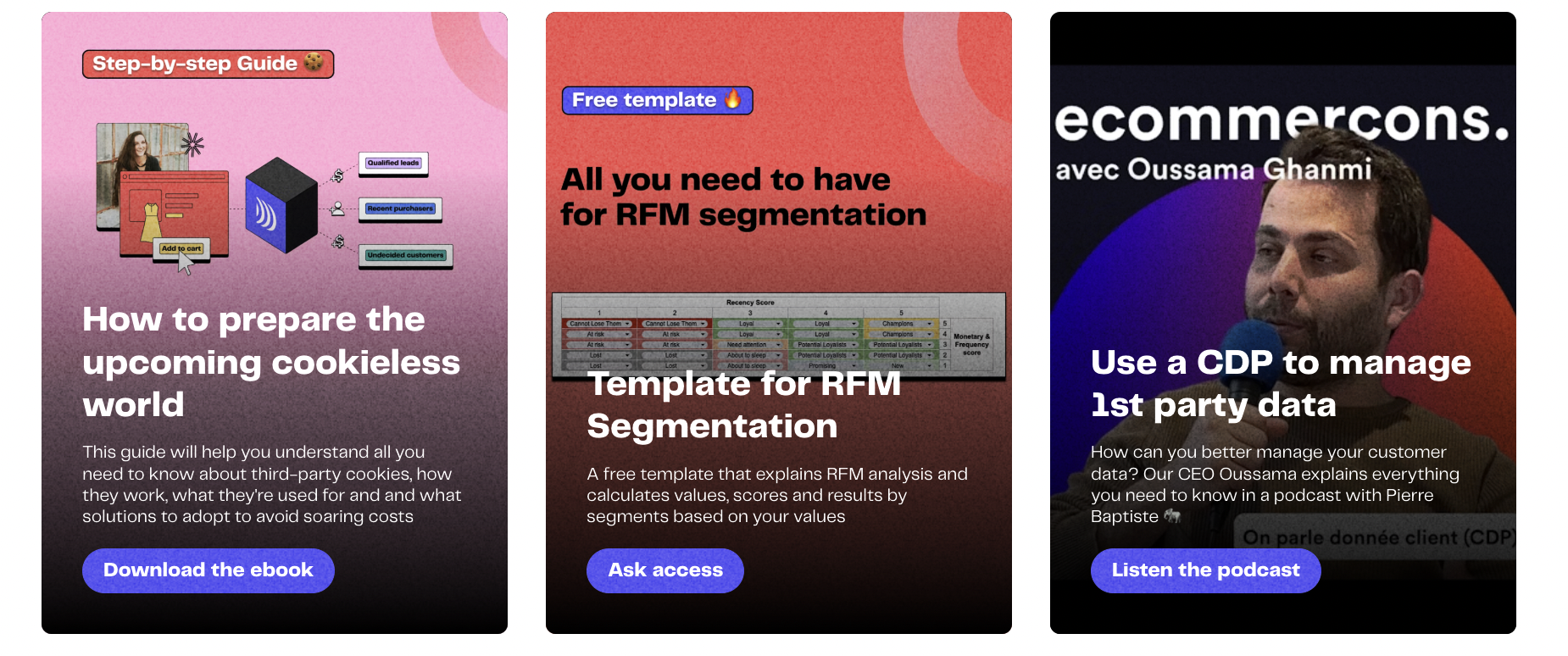
Task: Click the RFM Recency Score spreadsheet preview
Action: click(x=779, y=336)
